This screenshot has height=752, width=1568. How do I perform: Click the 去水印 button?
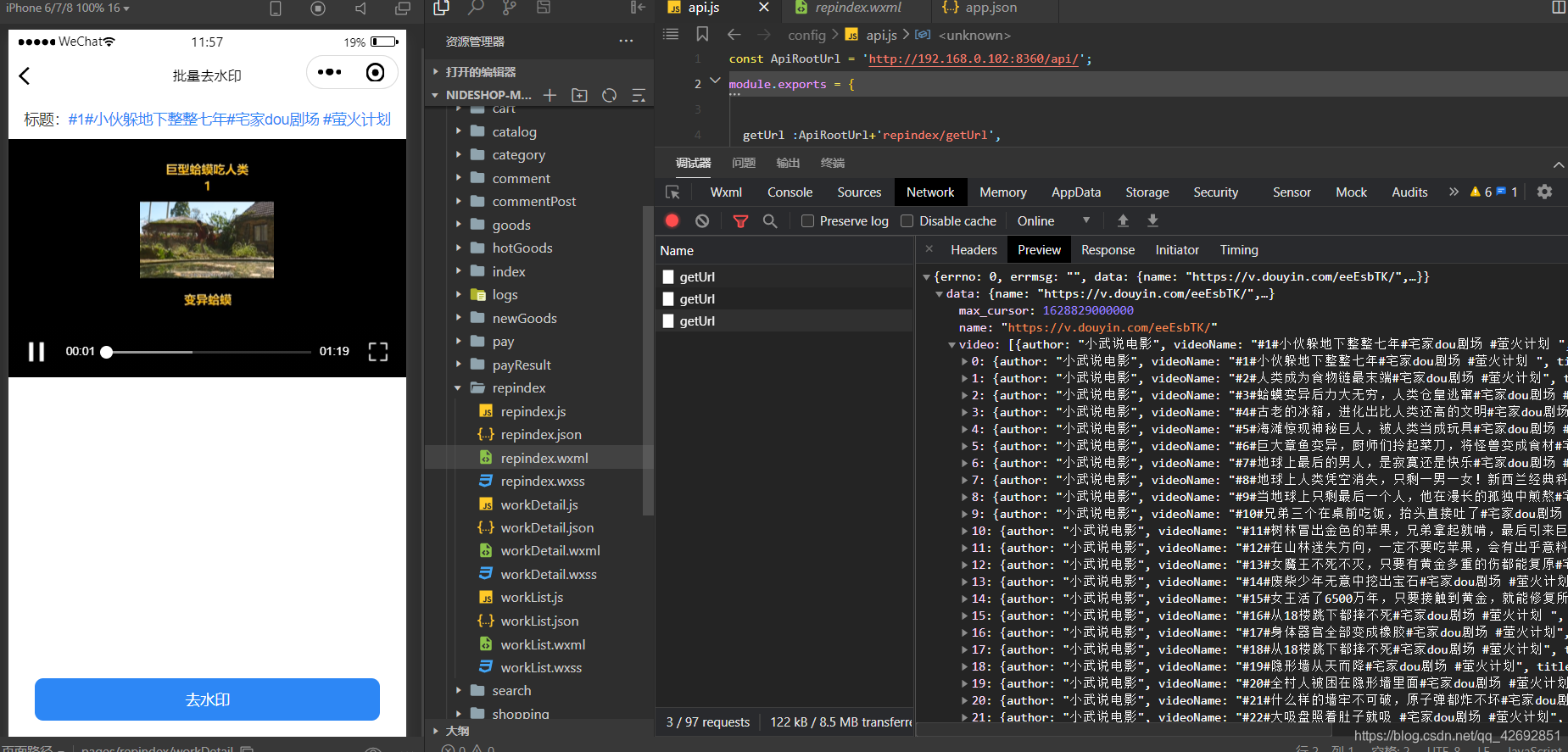(207, 699)
